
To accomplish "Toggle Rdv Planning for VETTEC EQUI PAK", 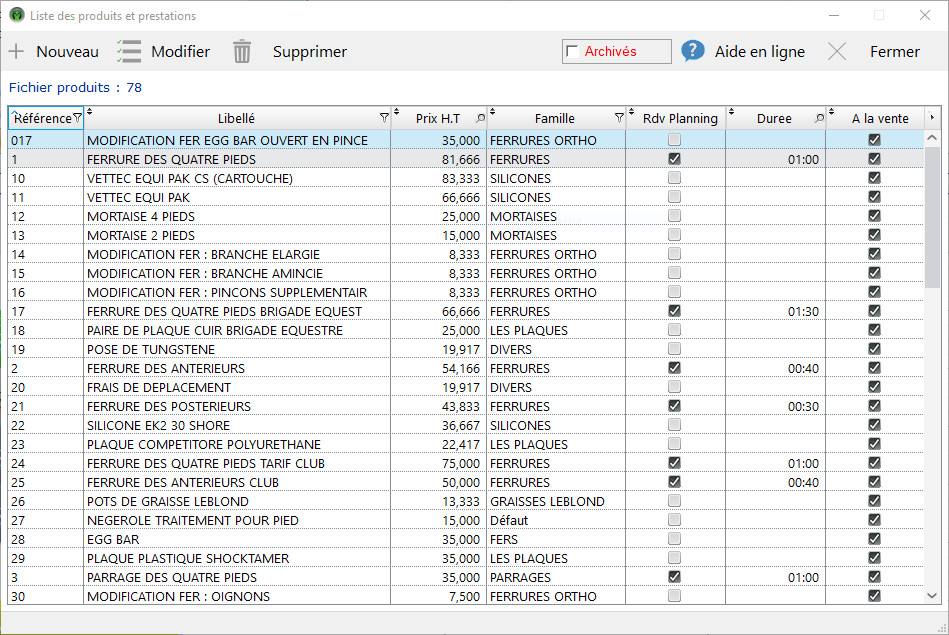I will (674, 197).
